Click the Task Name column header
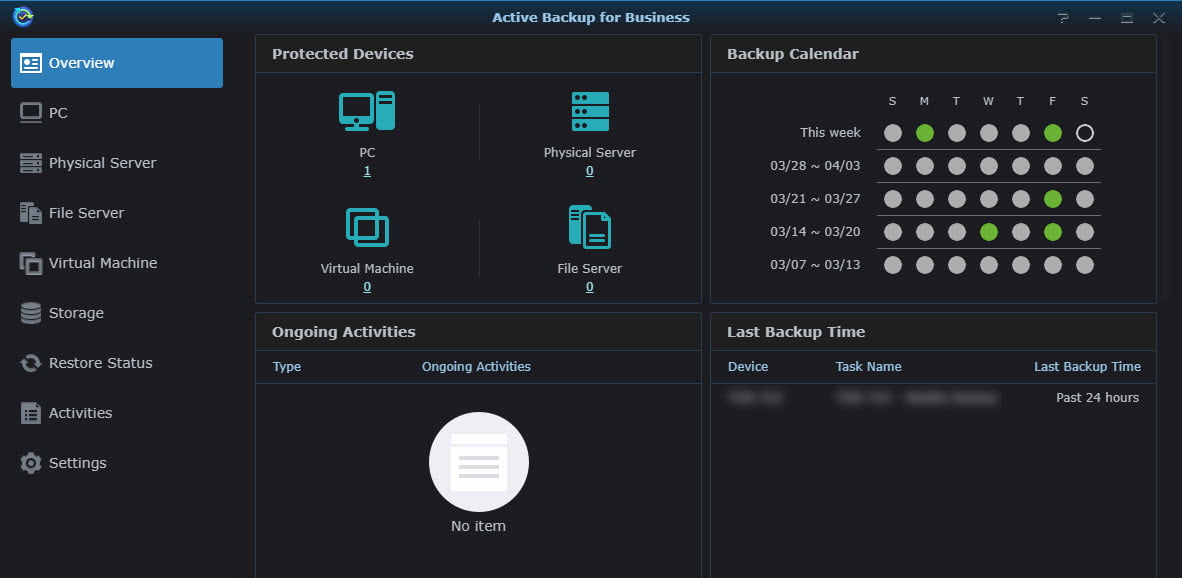Viewport: 1182px width, 578px height. point(868,367)
